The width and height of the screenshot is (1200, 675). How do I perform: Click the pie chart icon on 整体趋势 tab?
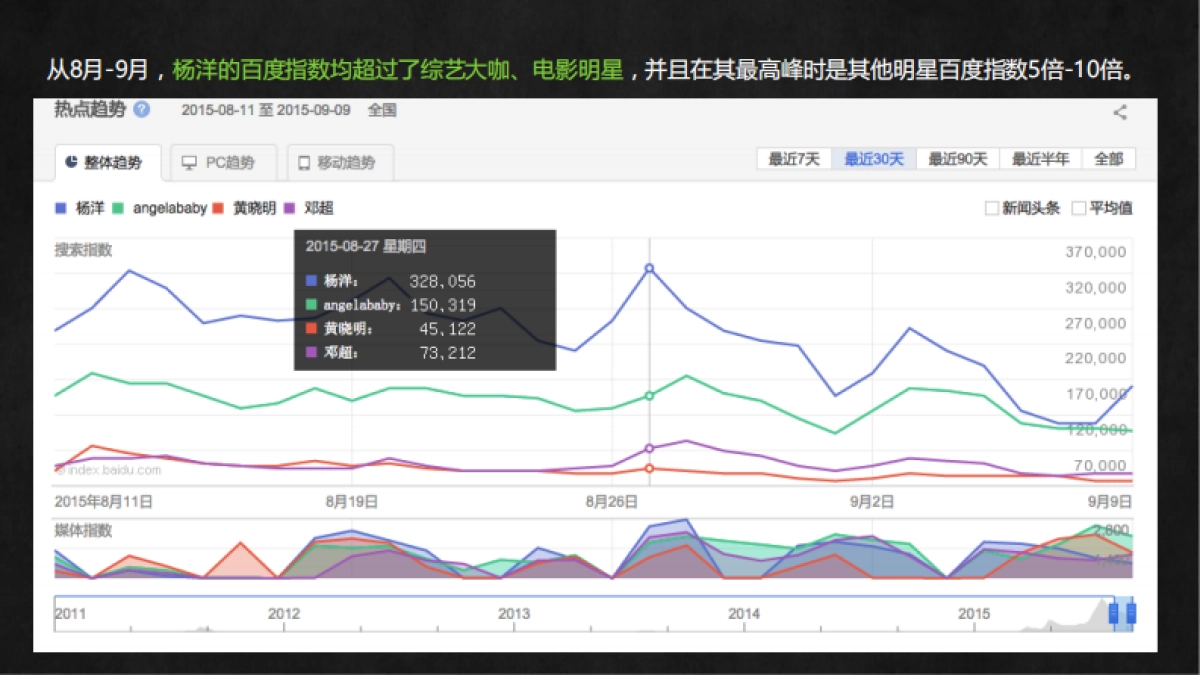click(x=72, y=158)
